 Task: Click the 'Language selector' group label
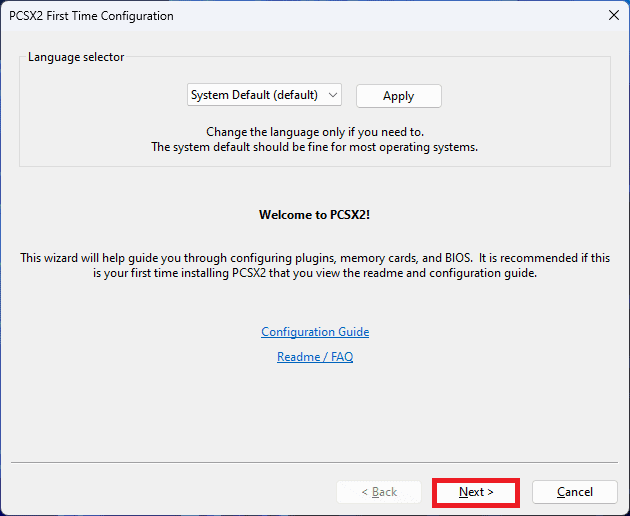point(76,57)
